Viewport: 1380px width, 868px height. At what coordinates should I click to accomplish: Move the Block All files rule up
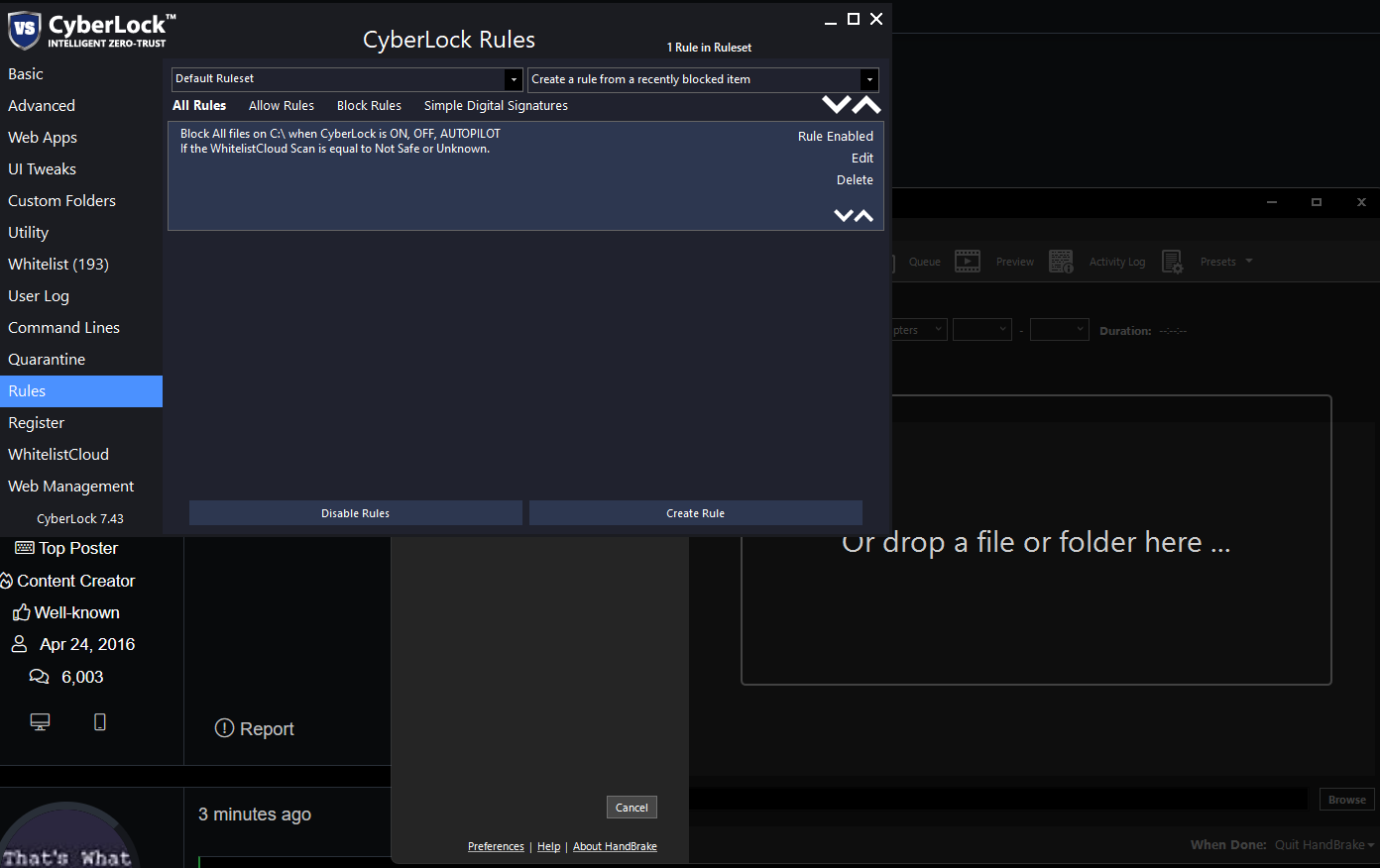[863, 215]
